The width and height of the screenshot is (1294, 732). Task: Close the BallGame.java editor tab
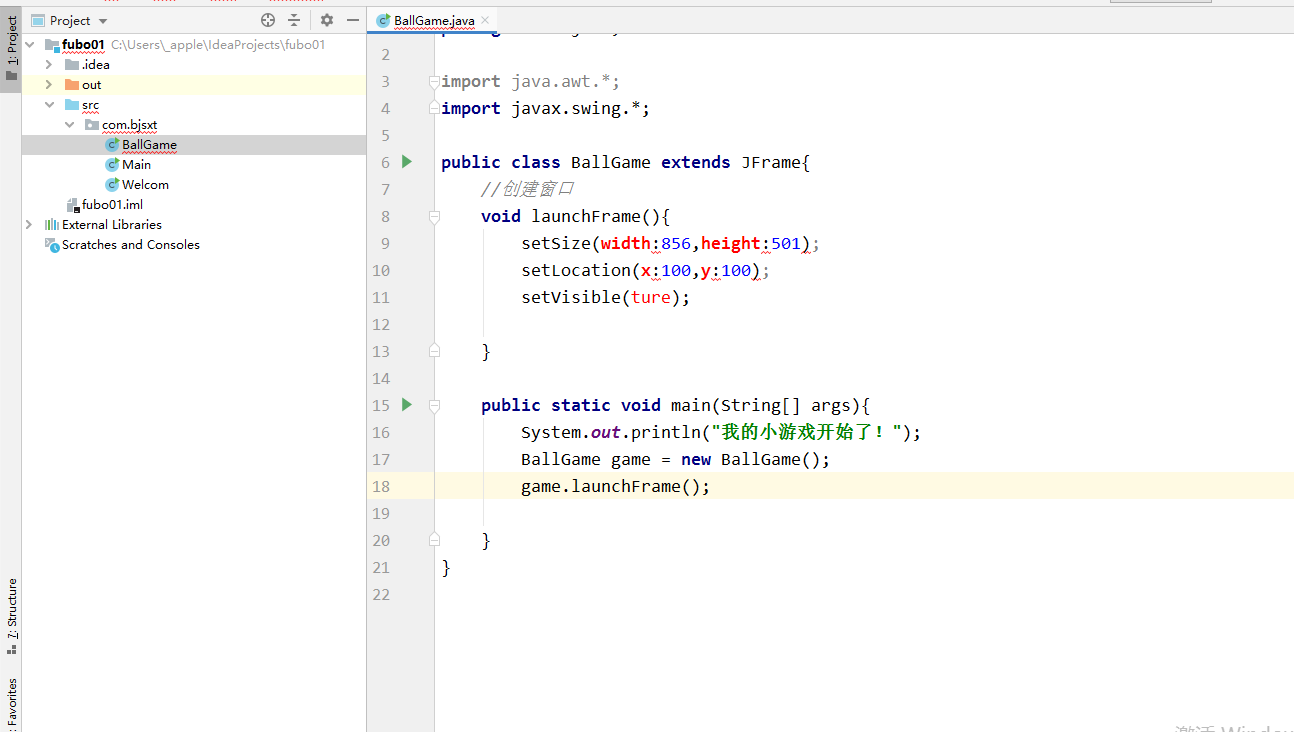(x=485, y=20)
